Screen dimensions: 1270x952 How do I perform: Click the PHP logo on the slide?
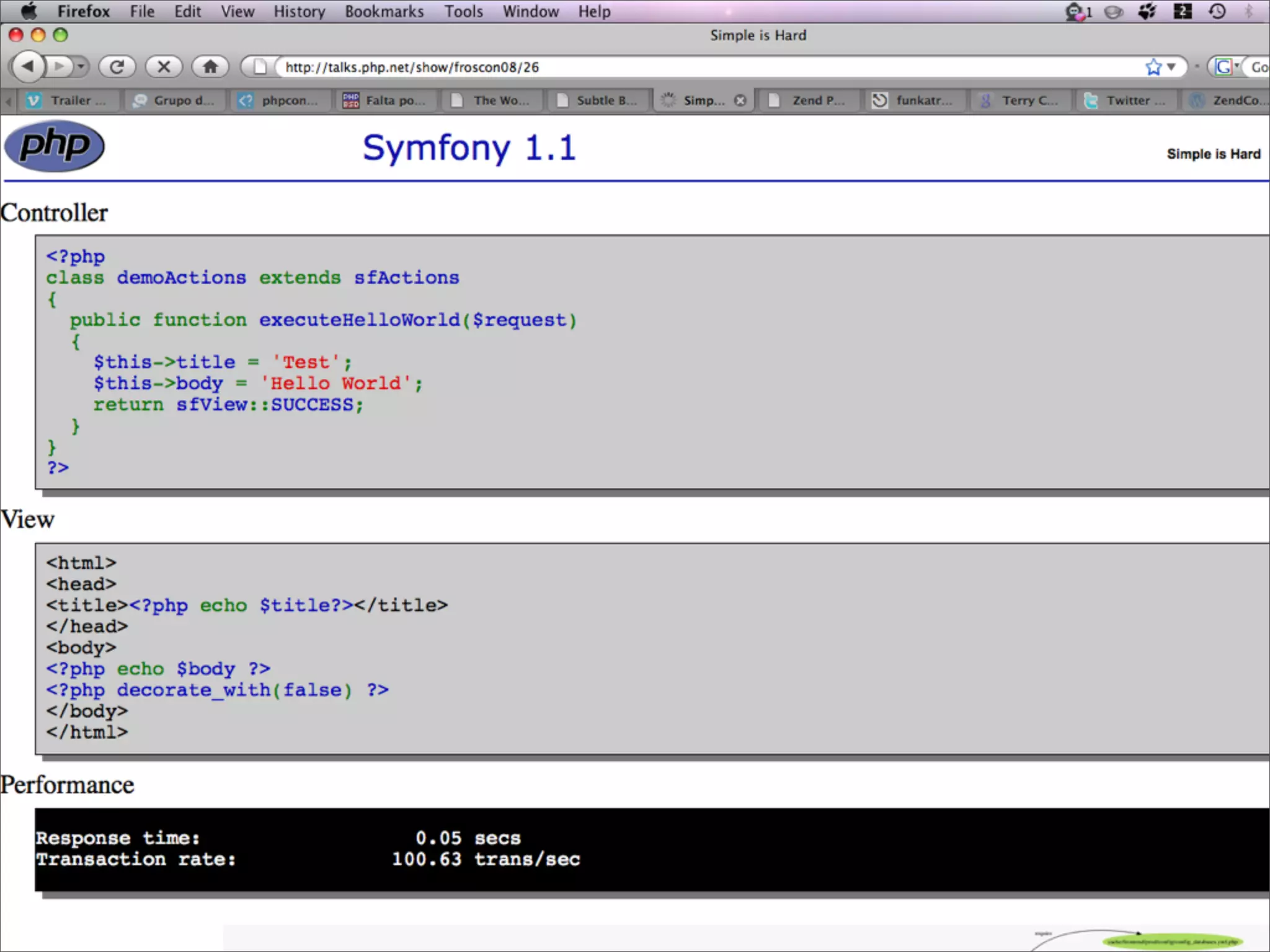point(55,146)
